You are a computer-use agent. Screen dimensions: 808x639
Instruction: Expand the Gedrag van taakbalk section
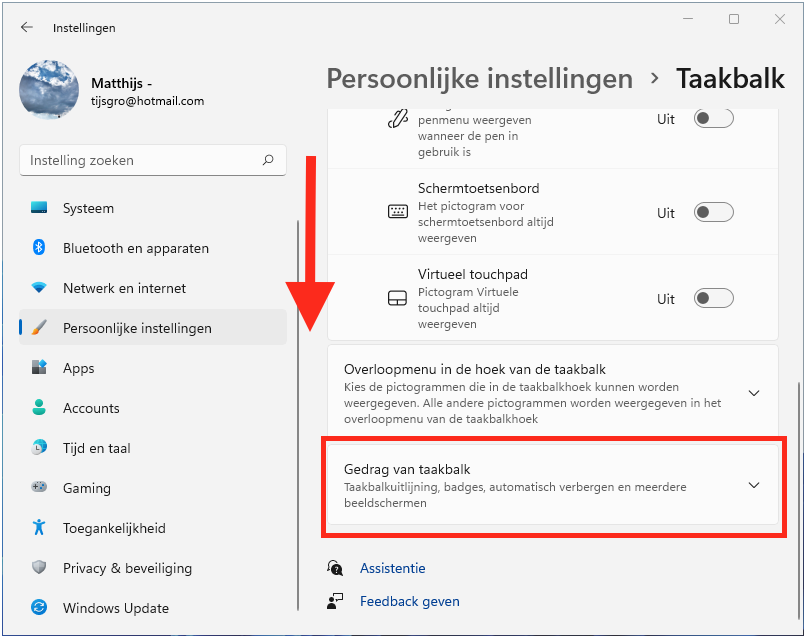(x=754, y=485)
